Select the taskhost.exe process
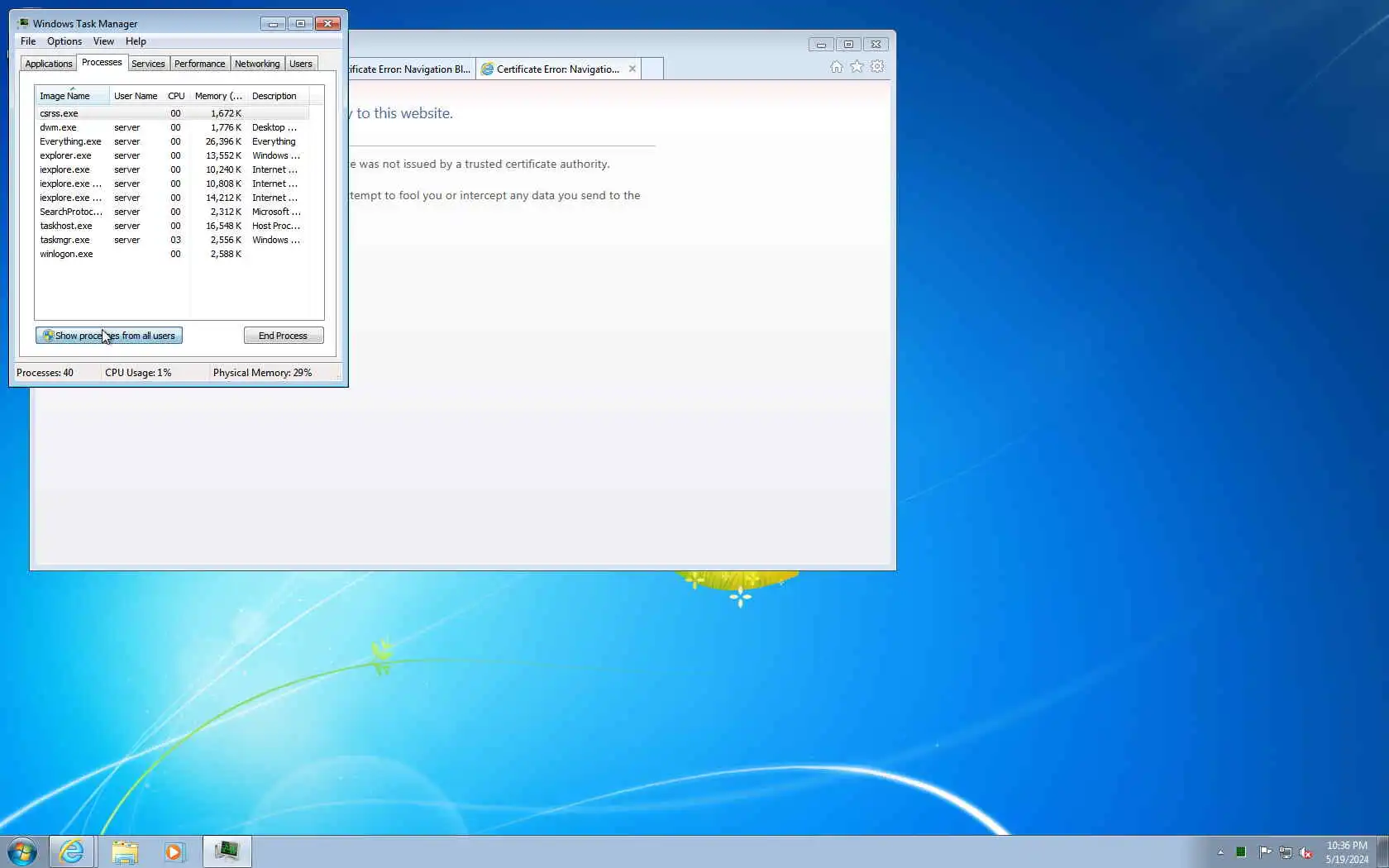 (172, 226)
